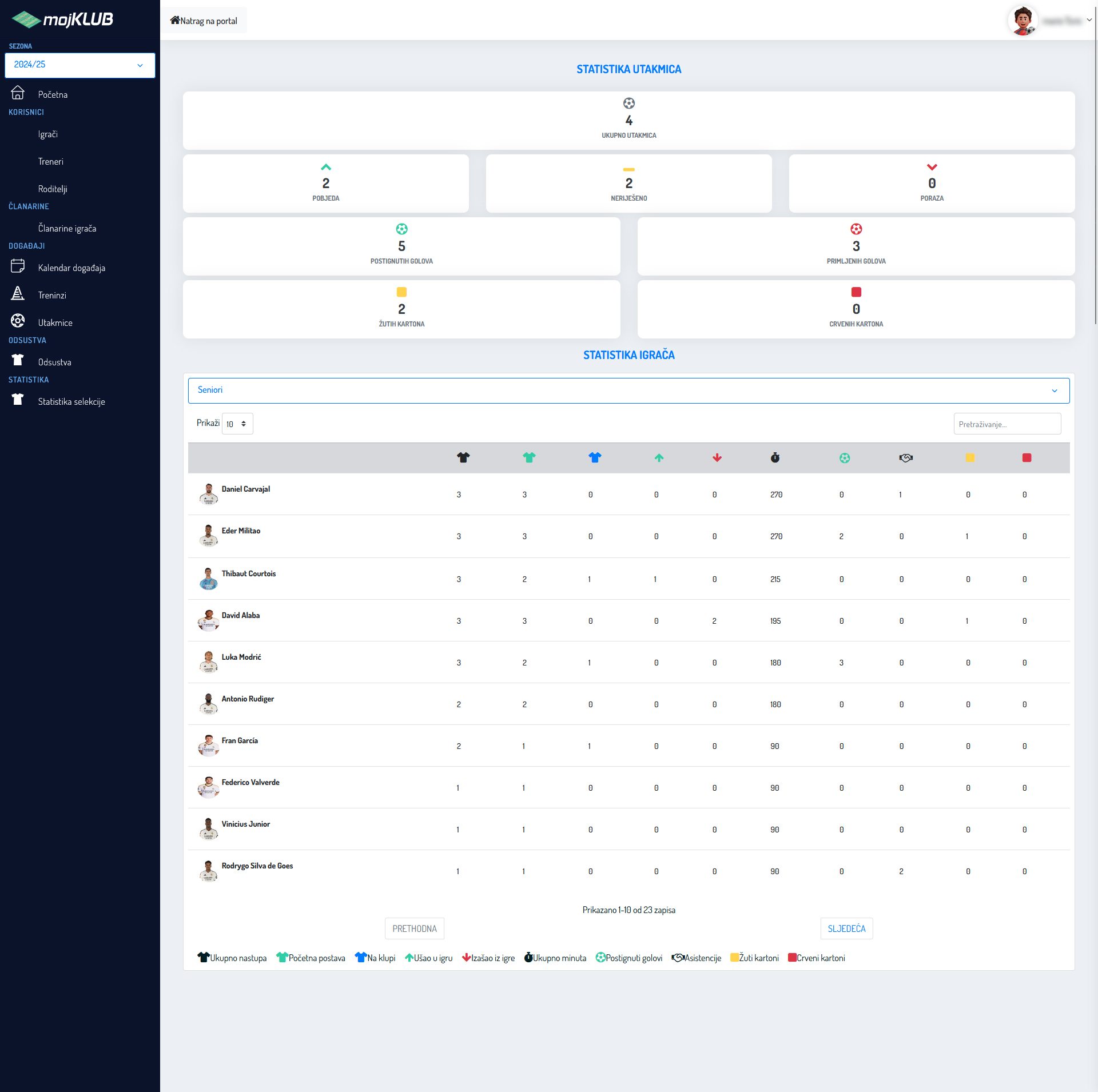1098x1092 pixels.
Task: Open the season 2024/25 dropdown
Action: 79,65
